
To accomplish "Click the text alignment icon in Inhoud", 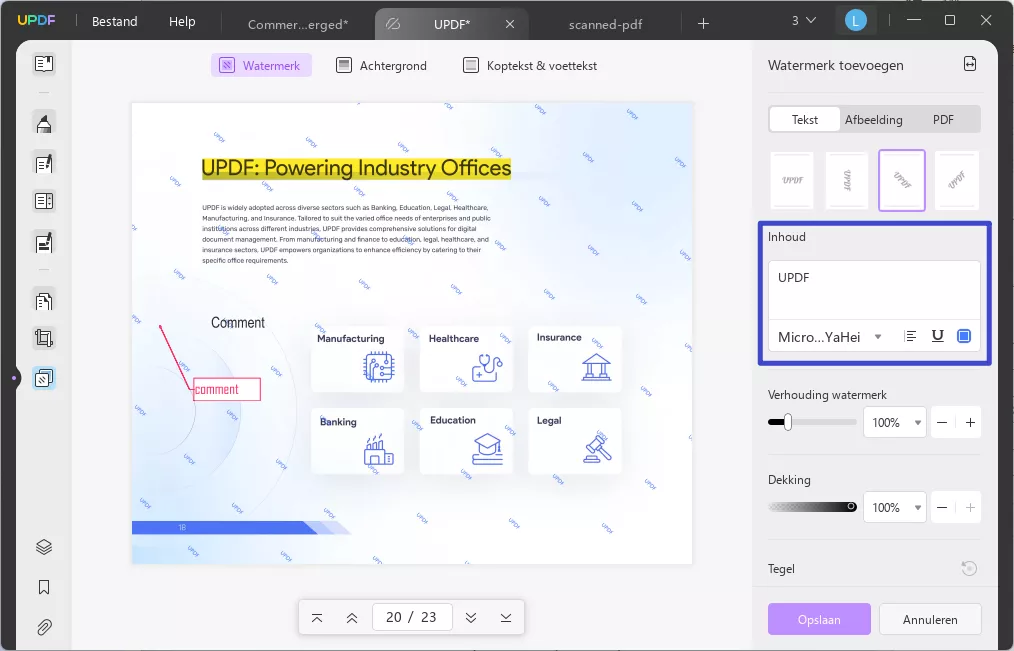I will 911,336.
